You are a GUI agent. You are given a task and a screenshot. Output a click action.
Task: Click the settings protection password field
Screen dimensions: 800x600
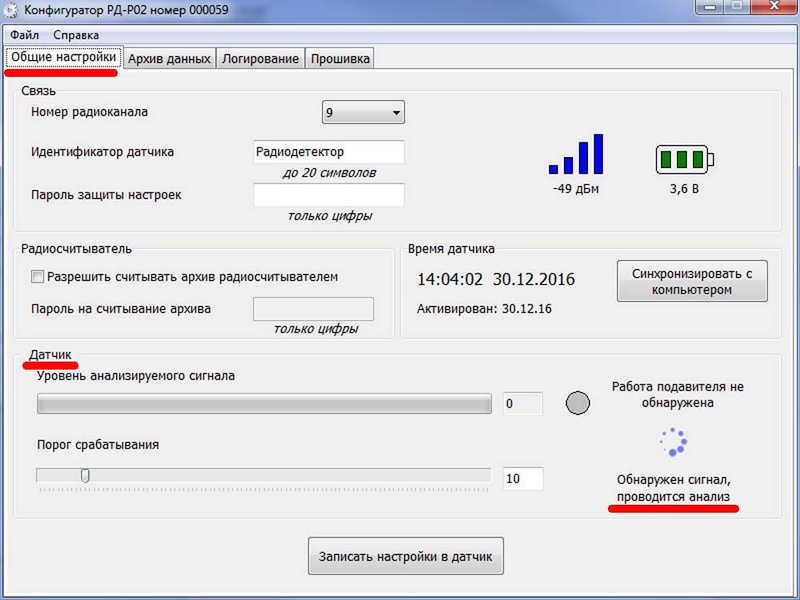coord(329,195)
